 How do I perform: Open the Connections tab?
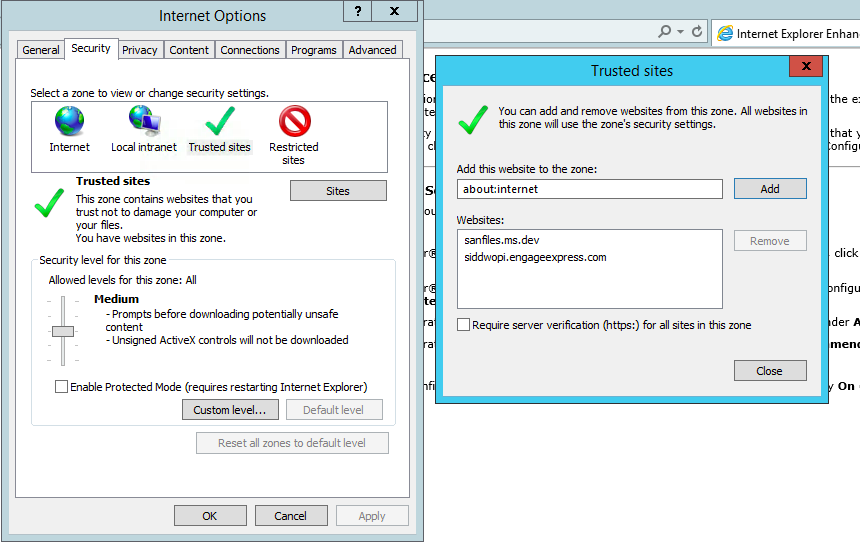[250, 50]
